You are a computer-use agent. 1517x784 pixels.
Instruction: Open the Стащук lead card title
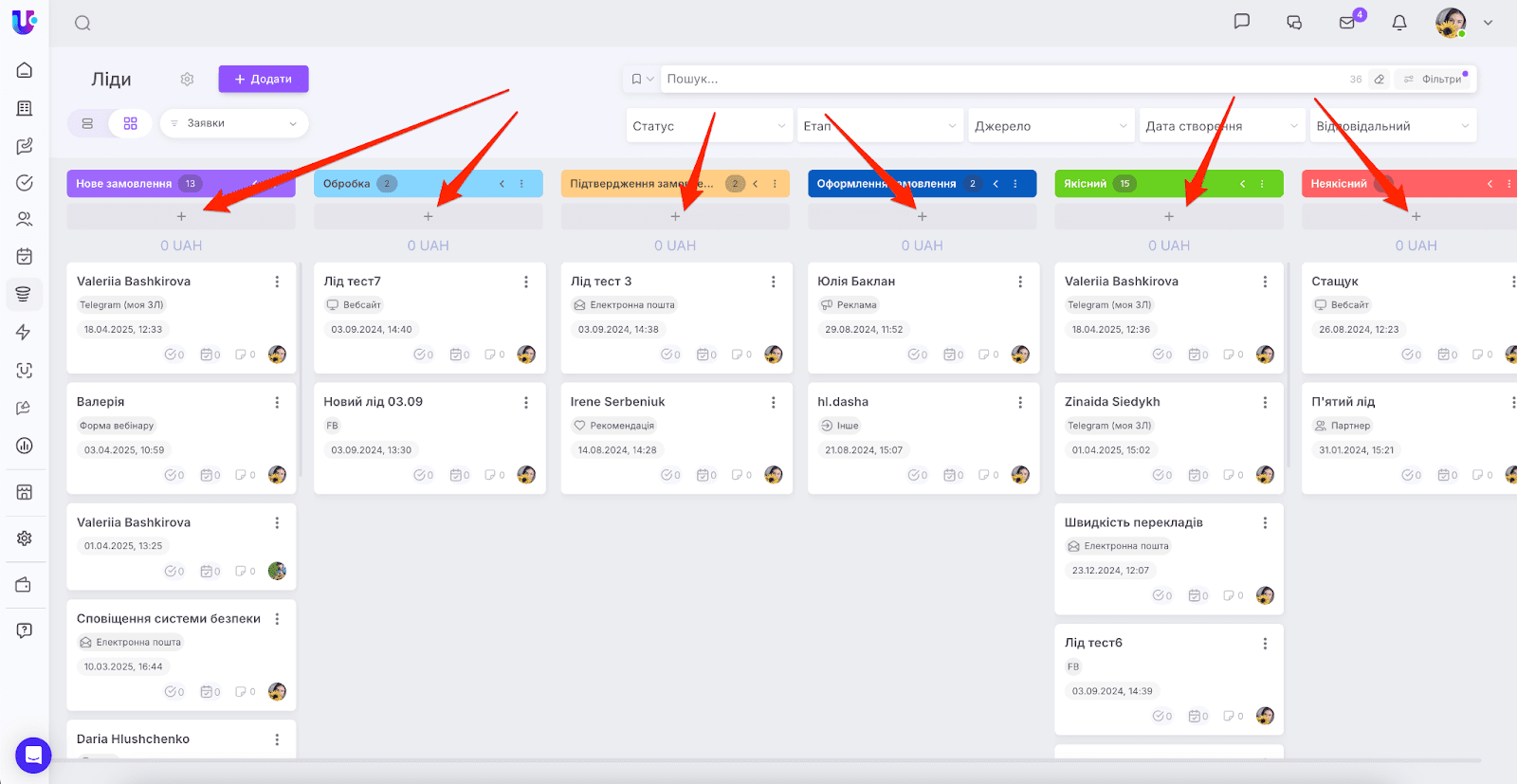click(x=1335, y=282)
